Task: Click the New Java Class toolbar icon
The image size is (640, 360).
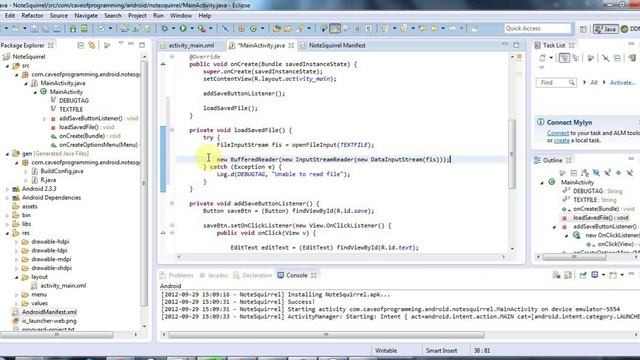Action: point(253,28)
